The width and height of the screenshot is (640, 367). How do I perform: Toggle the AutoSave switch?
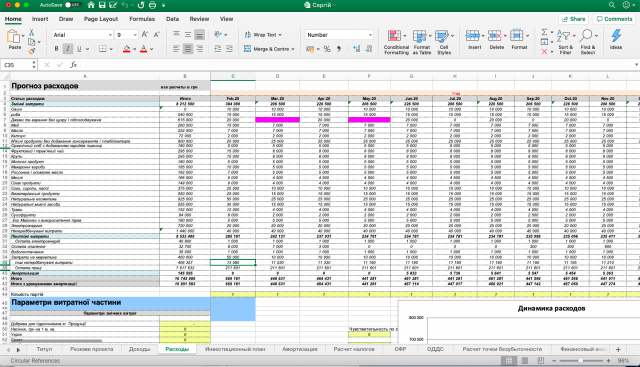pyautogui.click(x=73, y=5)
